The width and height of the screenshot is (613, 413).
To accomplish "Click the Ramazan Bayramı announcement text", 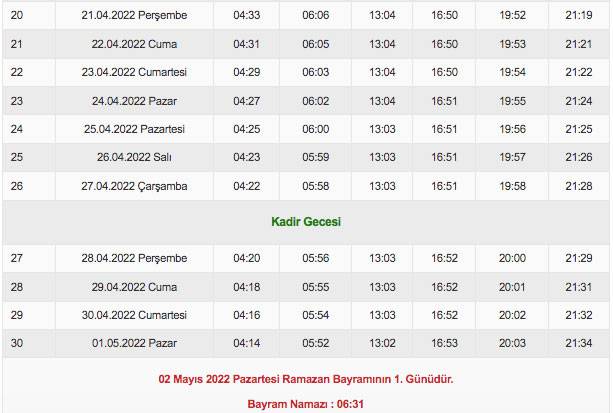I will [x=306, y=380].
